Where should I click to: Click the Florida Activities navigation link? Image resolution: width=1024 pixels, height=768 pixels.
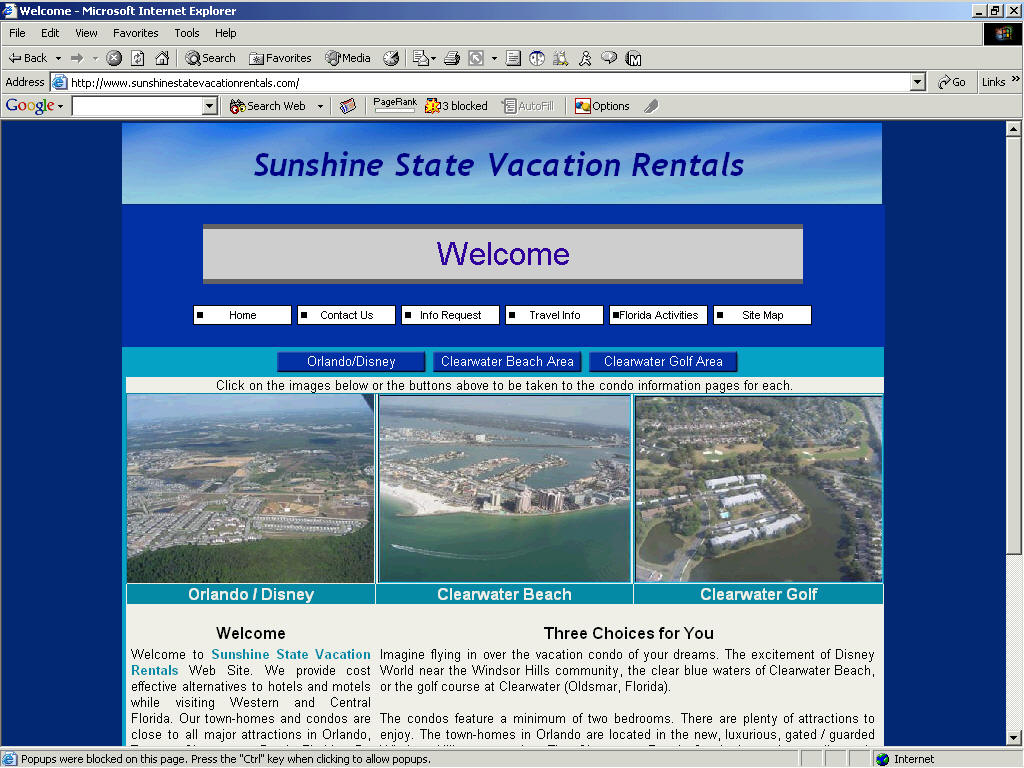click(x=658, y=315)
